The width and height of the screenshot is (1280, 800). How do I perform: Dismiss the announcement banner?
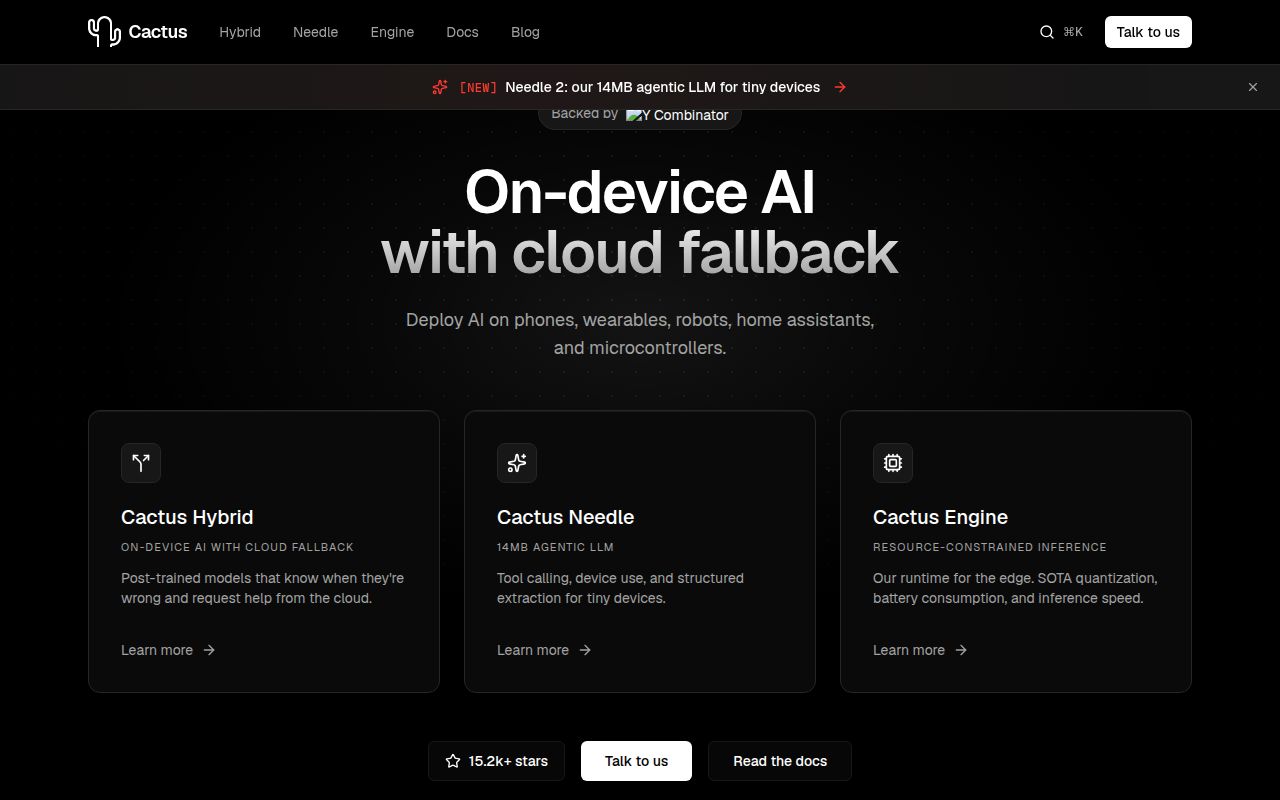1253,87
